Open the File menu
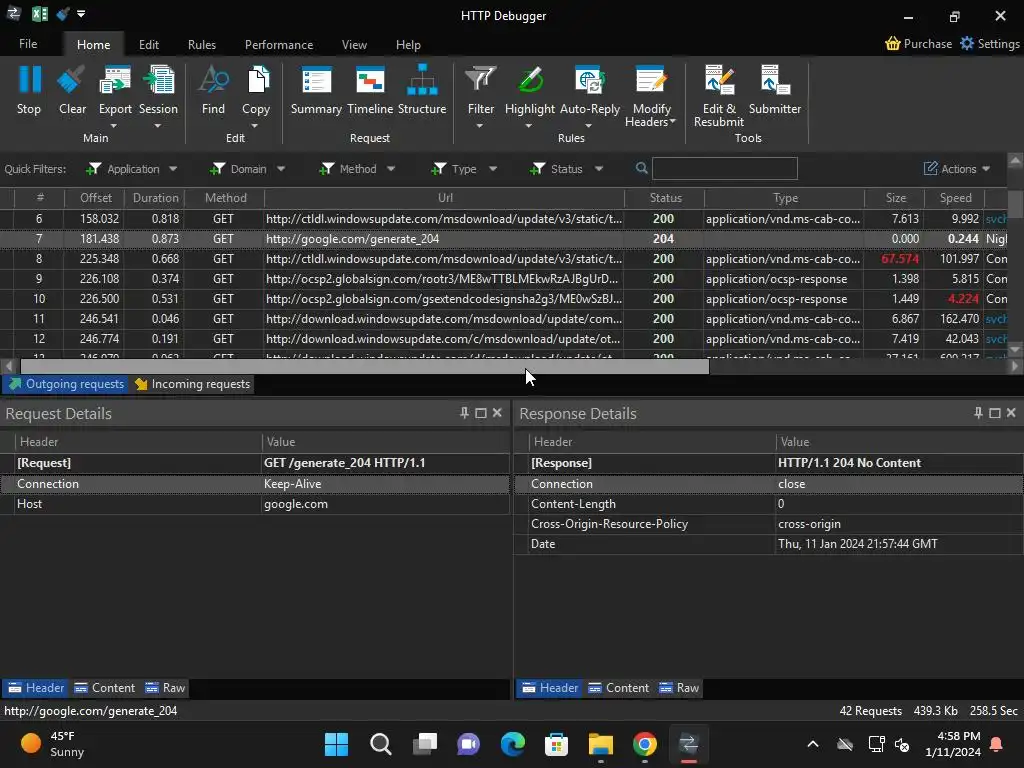This screenshot has width=1024, height=768. (x=28, y=44)
